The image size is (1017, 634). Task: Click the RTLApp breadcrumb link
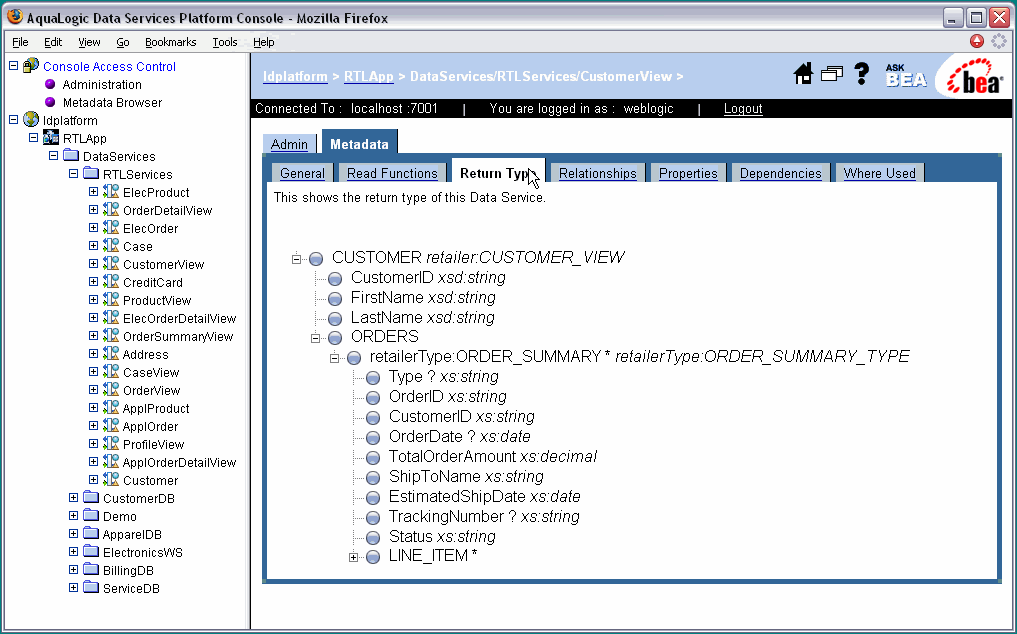point(368,77)
